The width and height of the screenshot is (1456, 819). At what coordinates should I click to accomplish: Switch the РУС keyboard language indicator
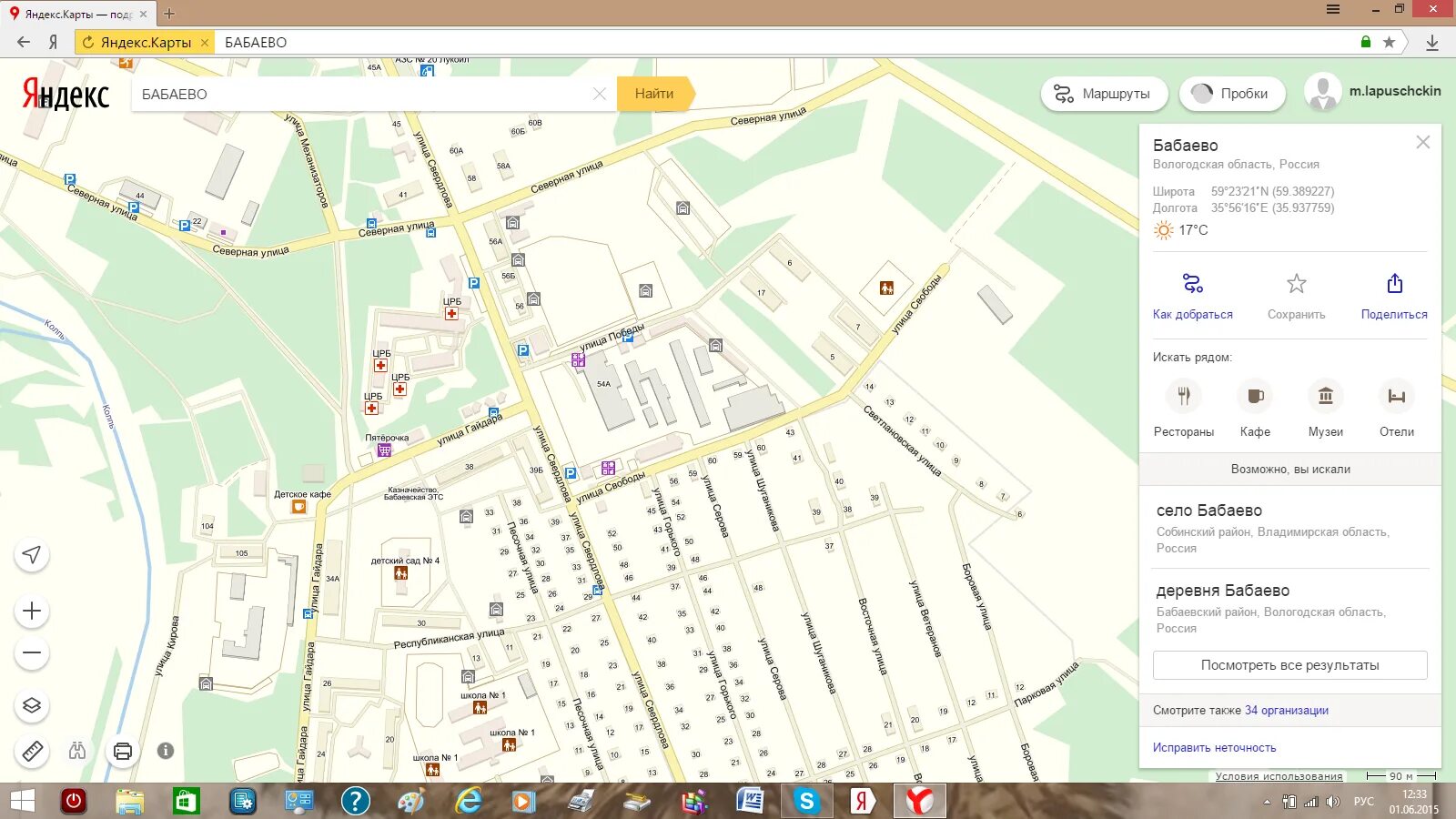point(1363,802)
